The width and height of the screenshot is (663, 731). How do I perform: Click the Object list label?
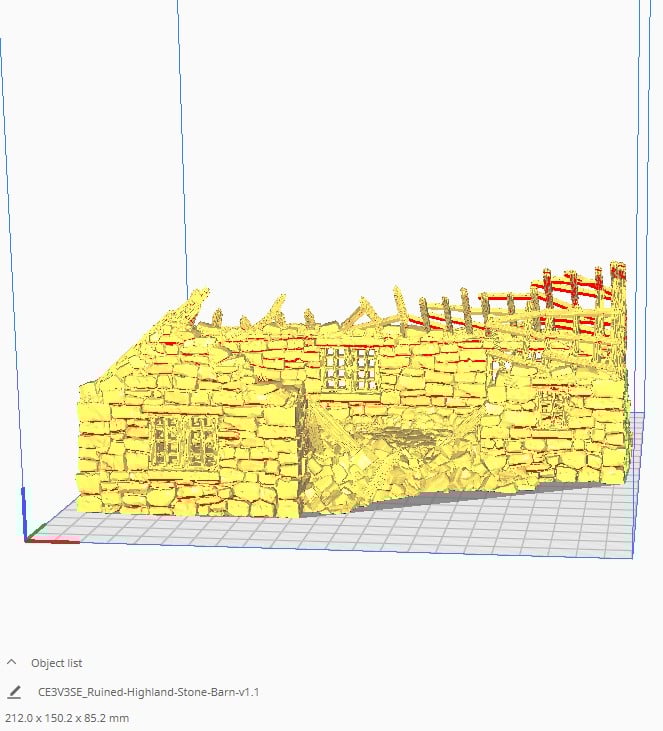(56, 663)
